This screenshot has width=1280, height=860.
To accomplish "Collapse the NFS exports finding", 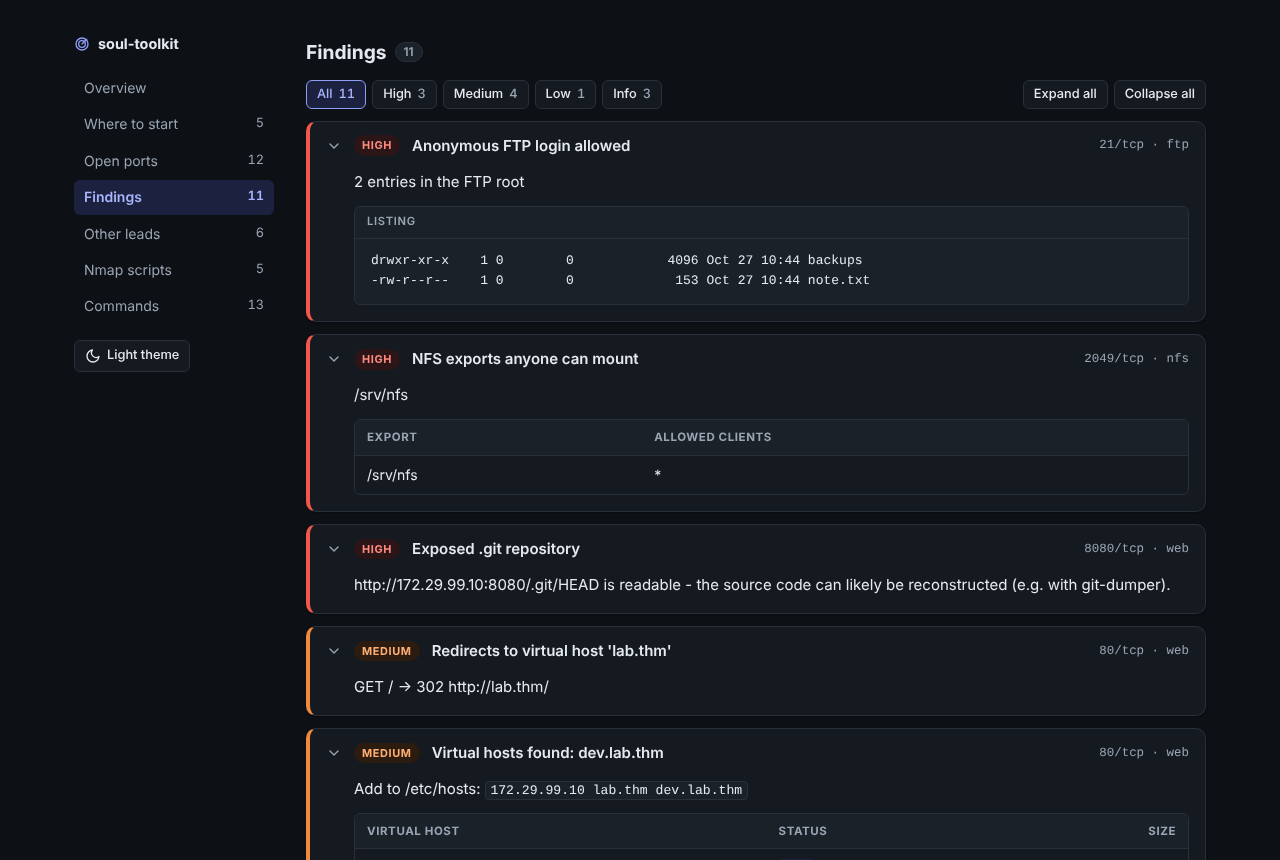I will (334, 359).
